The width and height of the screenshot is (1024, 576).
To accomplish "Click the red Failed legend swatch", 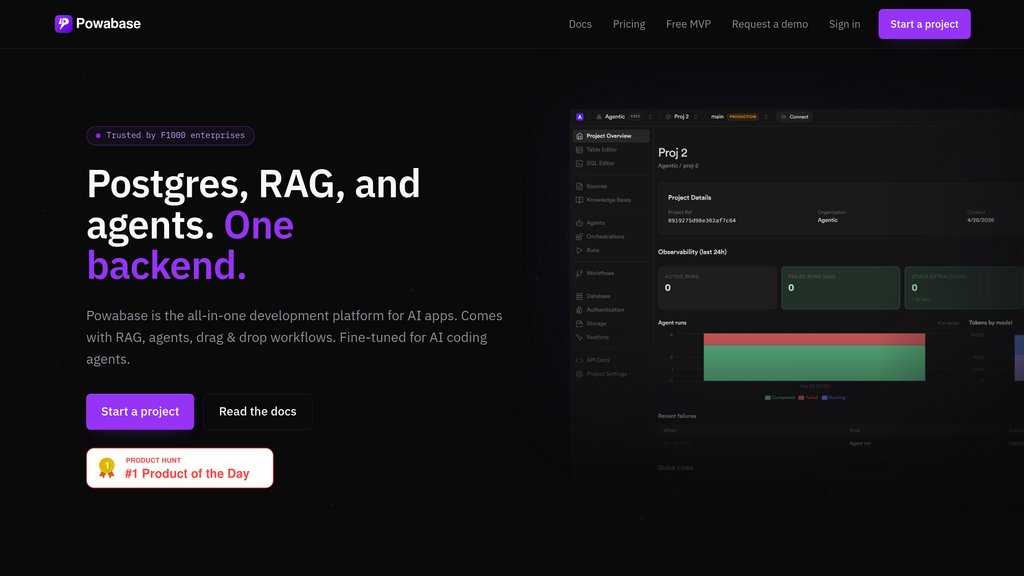I will pos(801,398).
